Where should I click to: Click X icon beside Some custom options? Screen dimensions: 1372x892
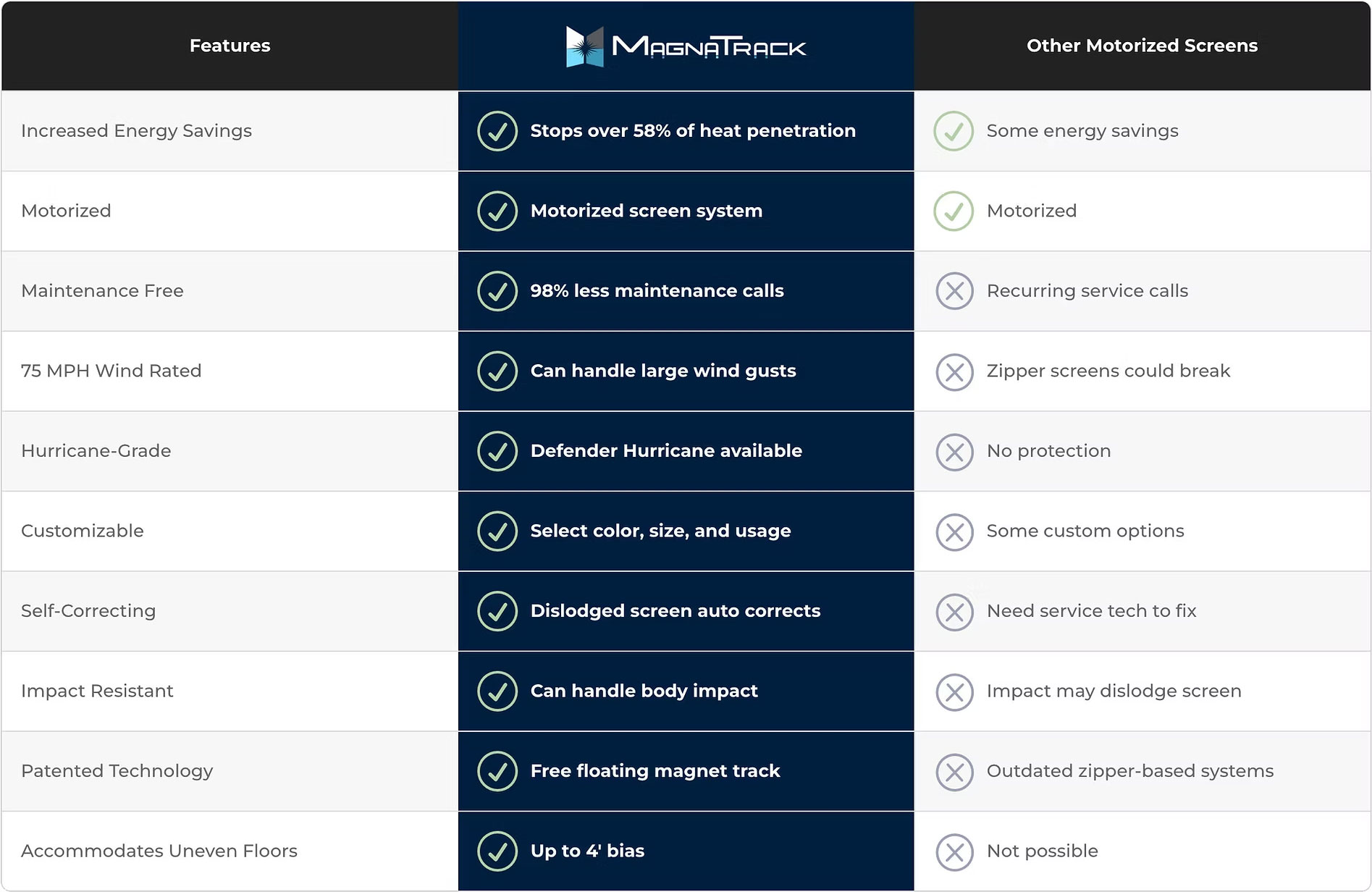954,532
